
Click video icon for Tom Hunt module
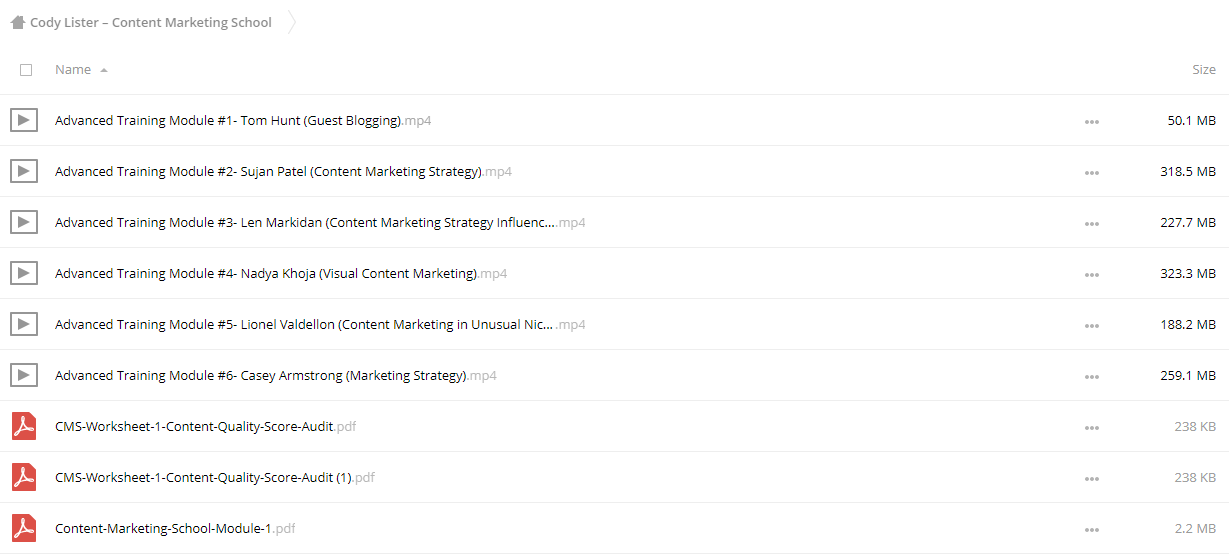coord(24,121)
